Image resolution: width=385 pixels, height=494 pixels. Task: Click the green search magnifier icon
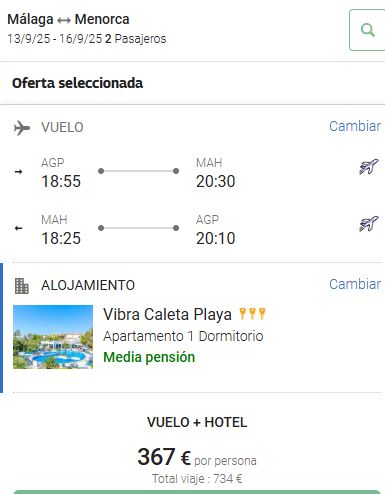pos(368,30)
